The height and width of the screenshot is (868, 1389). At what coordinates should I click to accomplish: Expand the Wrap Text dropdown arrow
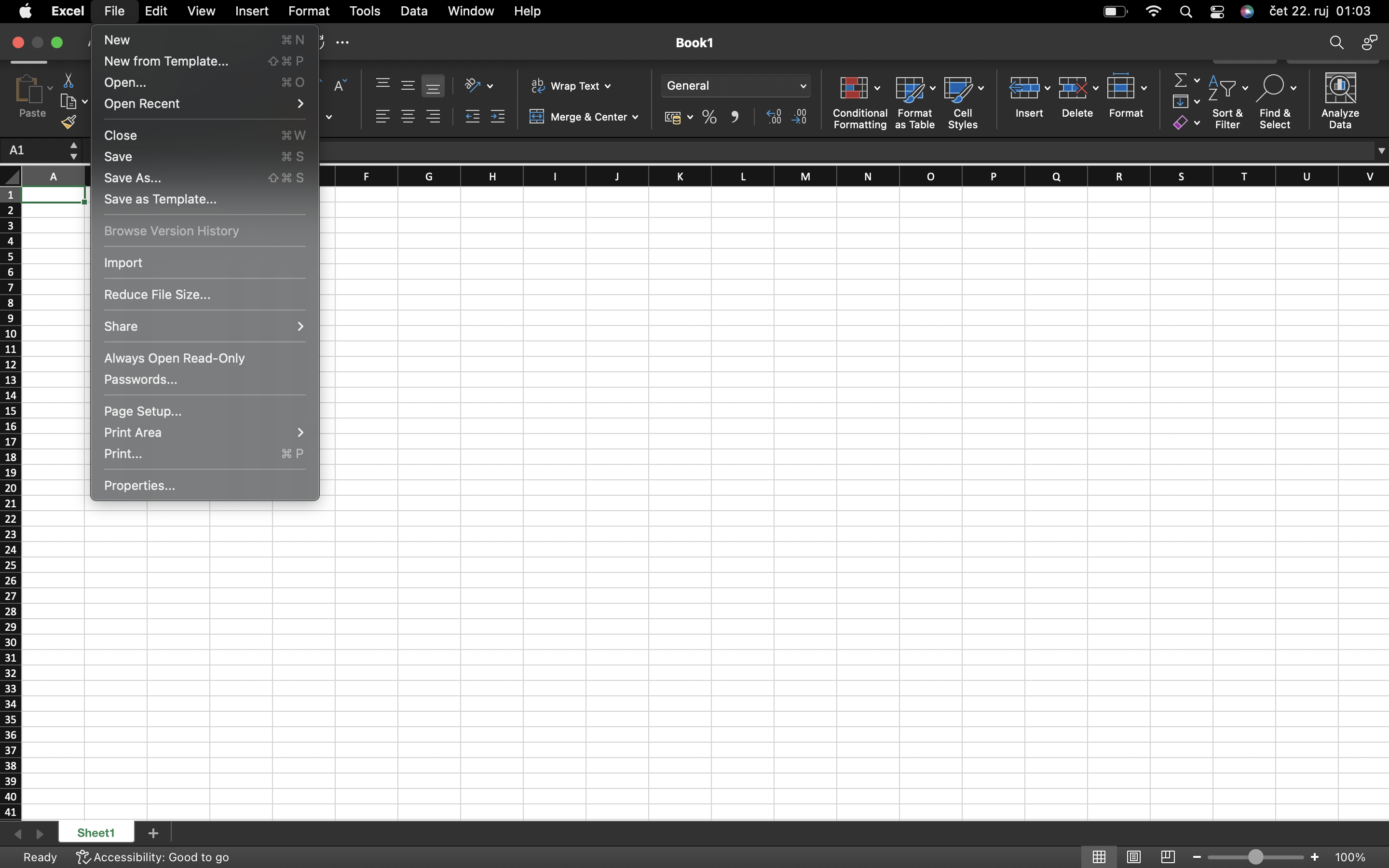point(607,86)
